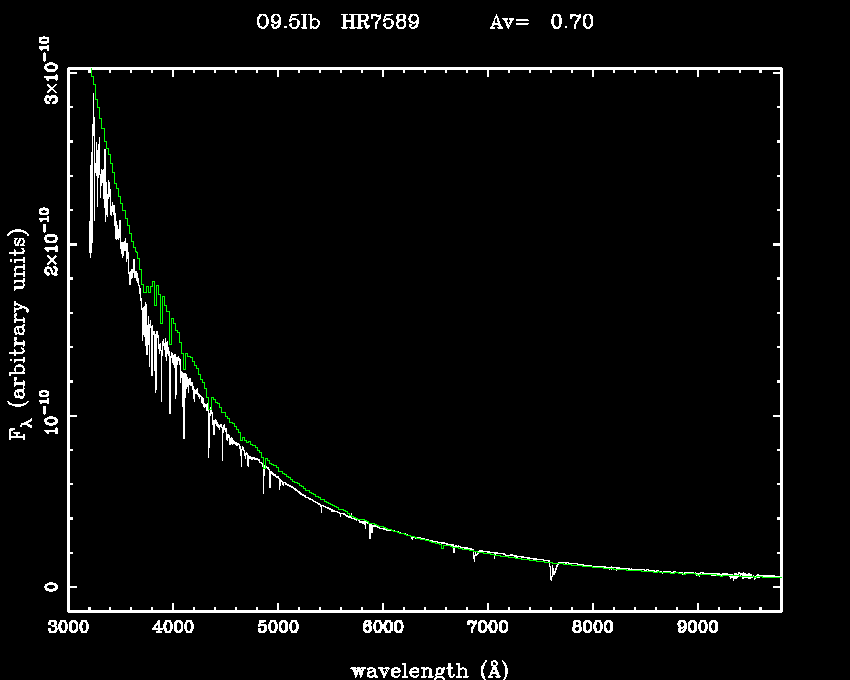
Task: Select the Av= 0.70 extinction value
Action: tap(541, 22)
